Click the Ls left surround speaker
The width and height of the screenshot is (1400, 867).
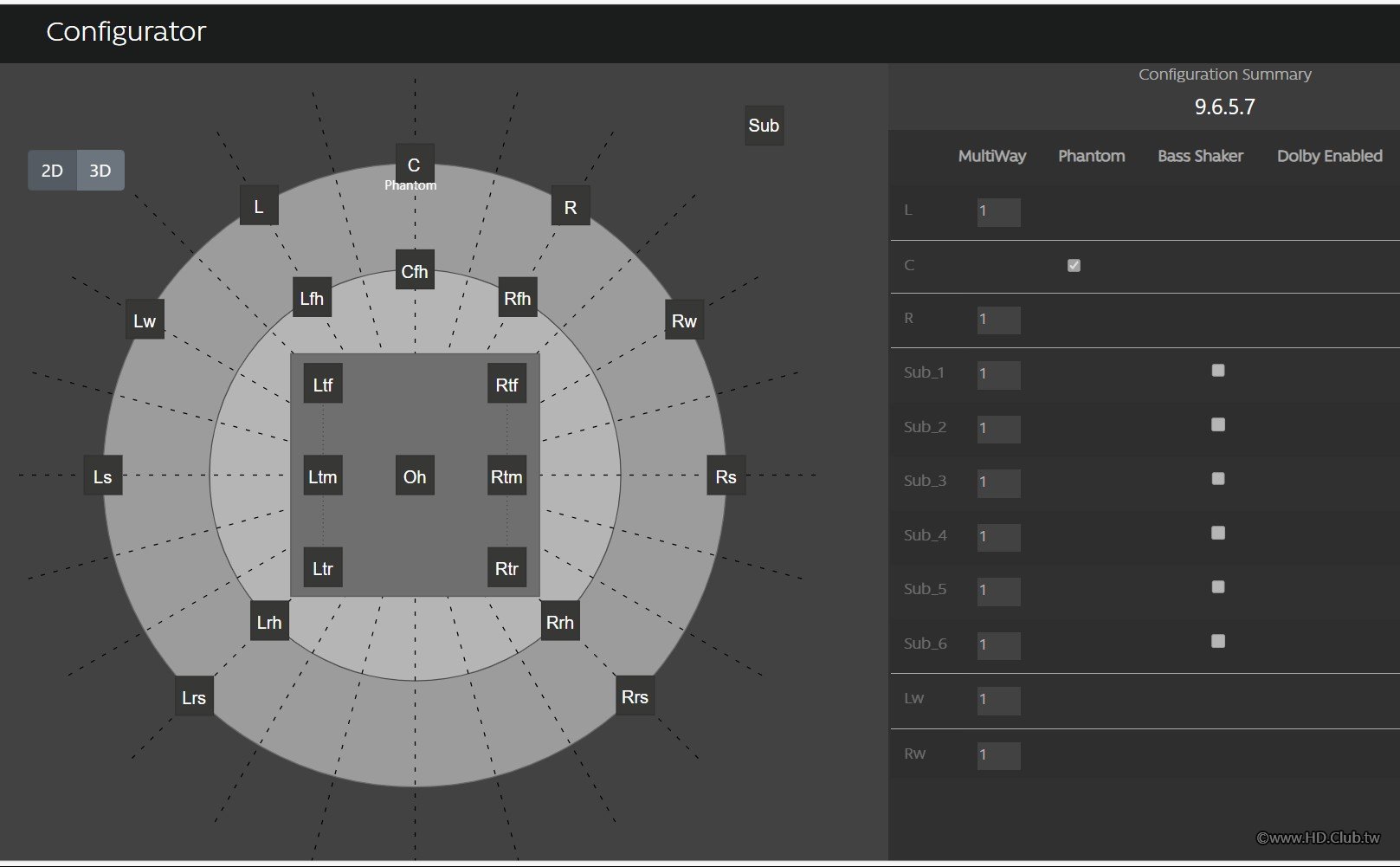(103, 476)
